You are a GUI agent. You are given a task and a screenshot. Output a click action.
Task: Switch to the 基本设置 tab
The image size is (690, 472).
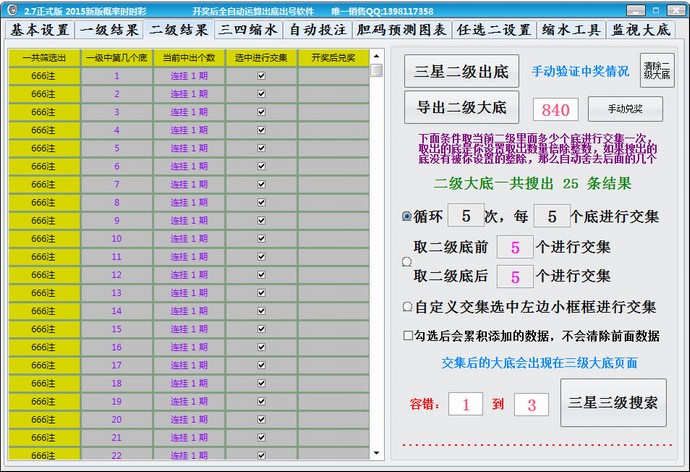pos(40,30)
